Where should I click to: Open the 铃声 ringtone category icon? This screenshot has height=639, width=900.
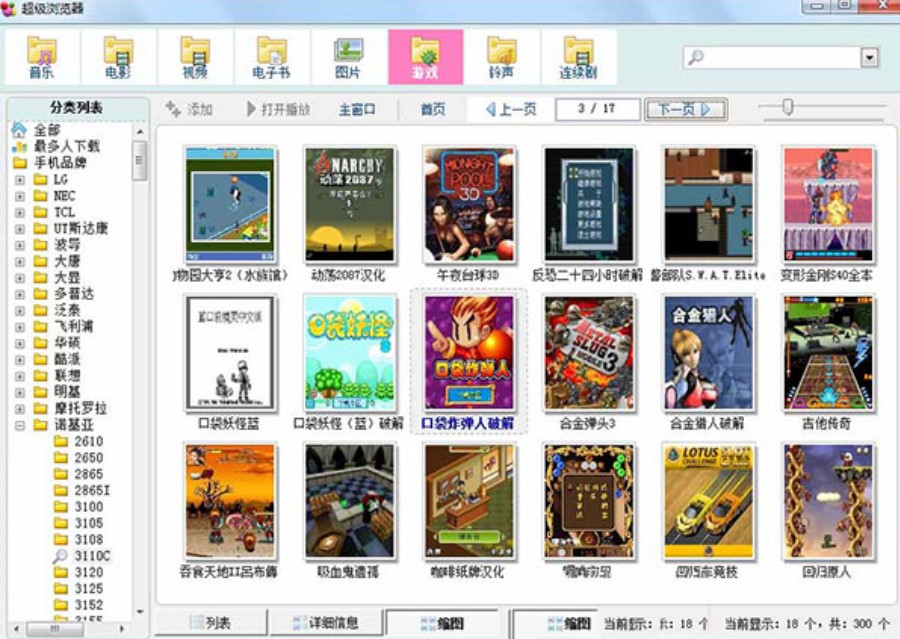(502, 57)
